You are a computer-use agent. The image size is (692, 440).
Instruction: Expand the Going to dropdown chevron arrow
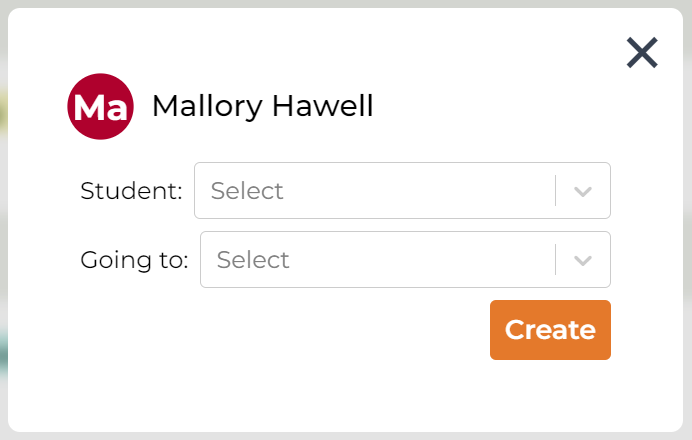[584, 260]
